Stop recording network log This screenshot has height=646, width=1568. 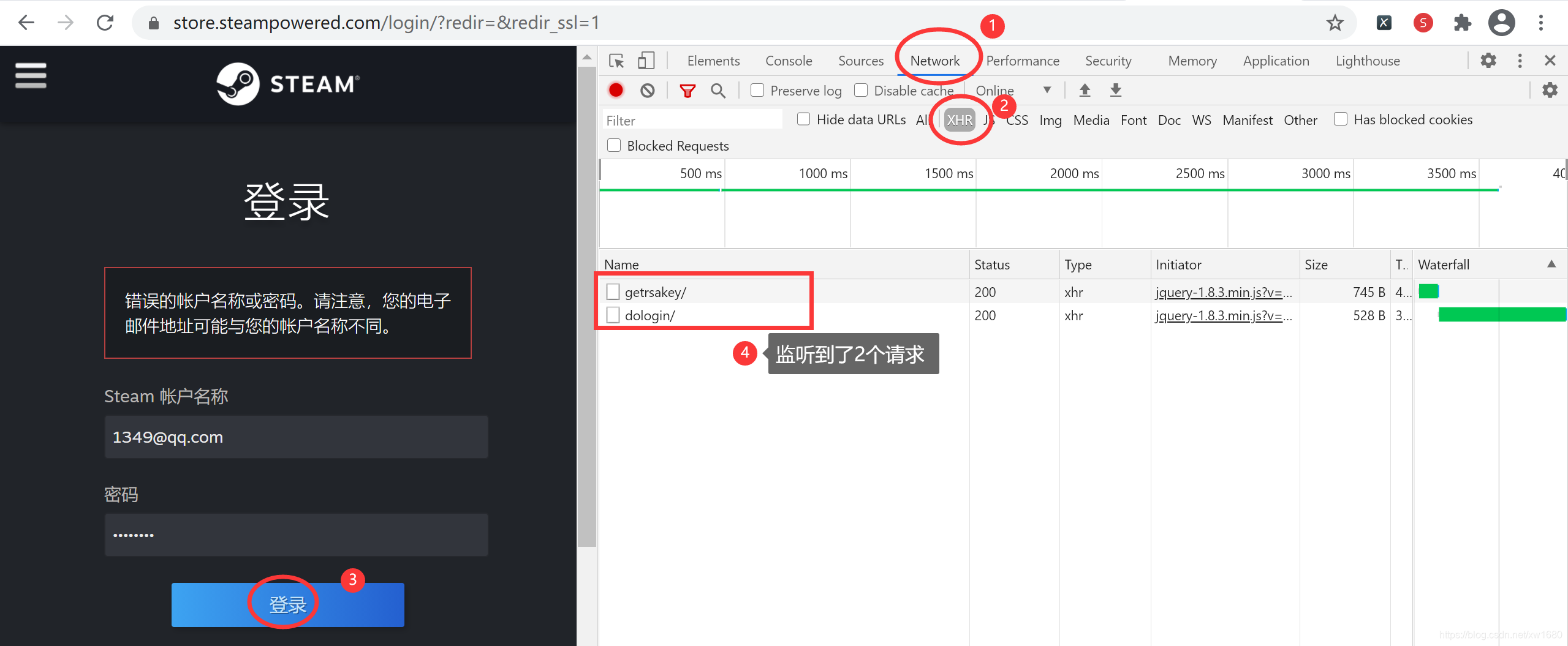[x=616, y=91]
